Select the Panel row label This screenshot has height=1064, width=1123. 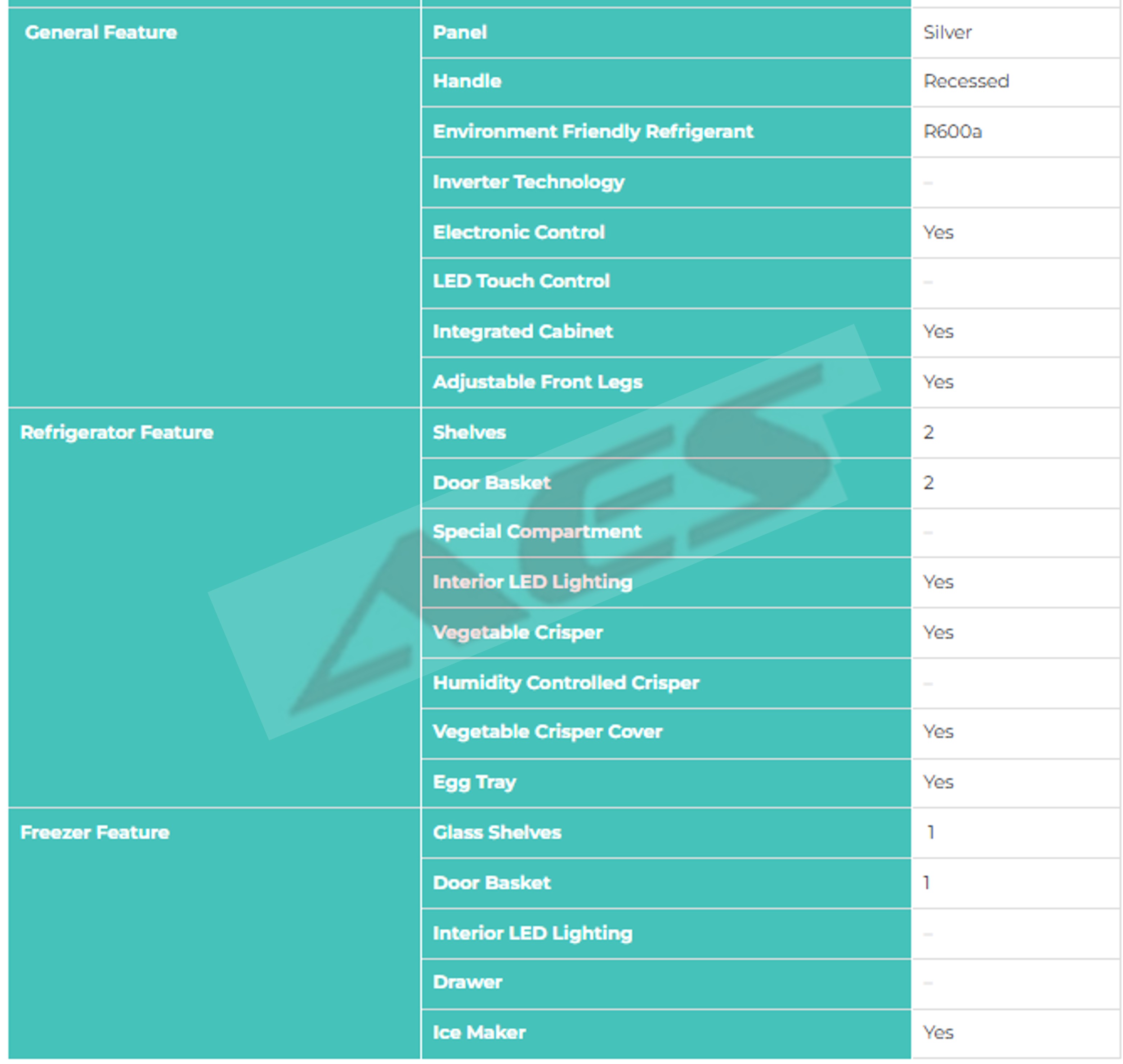(x=460, y=32)
